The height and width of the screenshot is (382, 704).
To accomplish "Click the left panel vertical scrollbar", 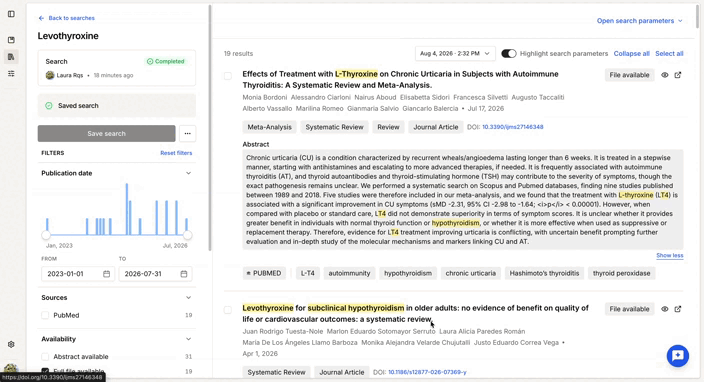I will (x=210, y=128).
